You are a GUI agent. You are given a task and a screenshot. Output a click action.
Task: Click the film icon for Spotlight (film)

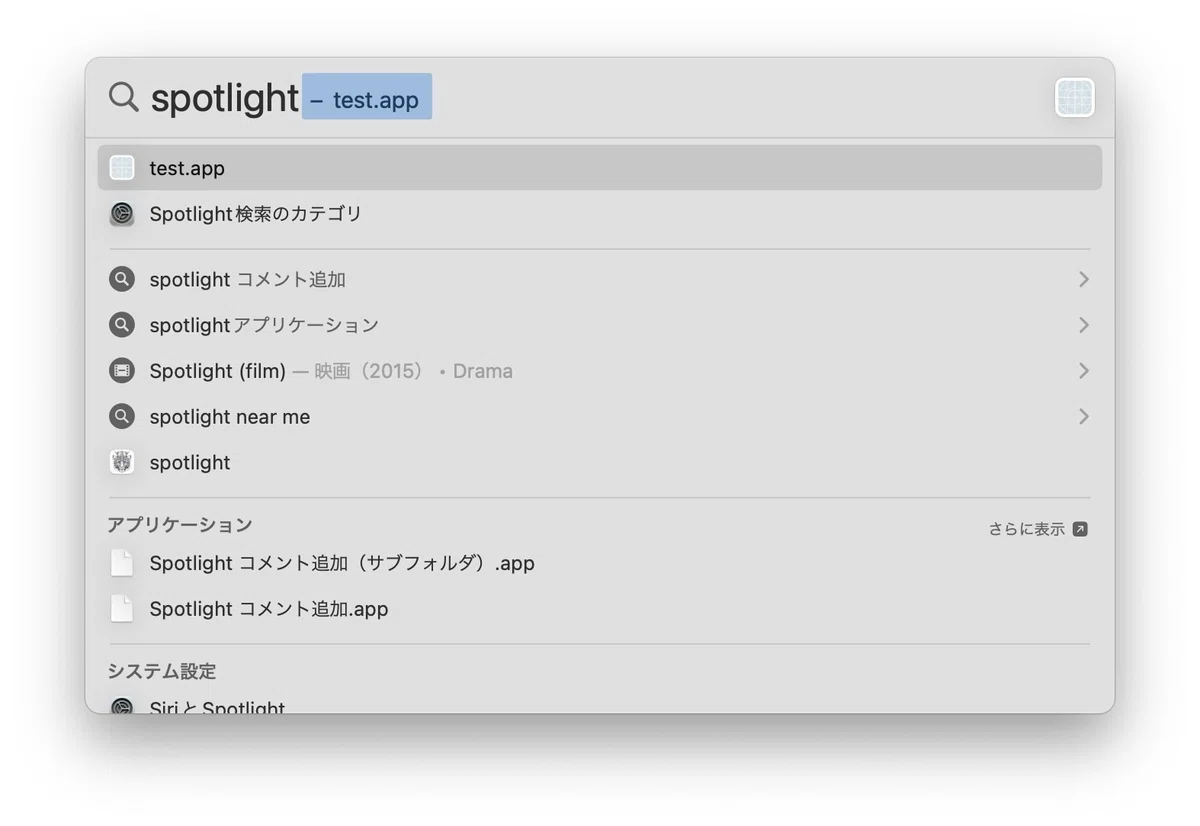coord(122,371)
